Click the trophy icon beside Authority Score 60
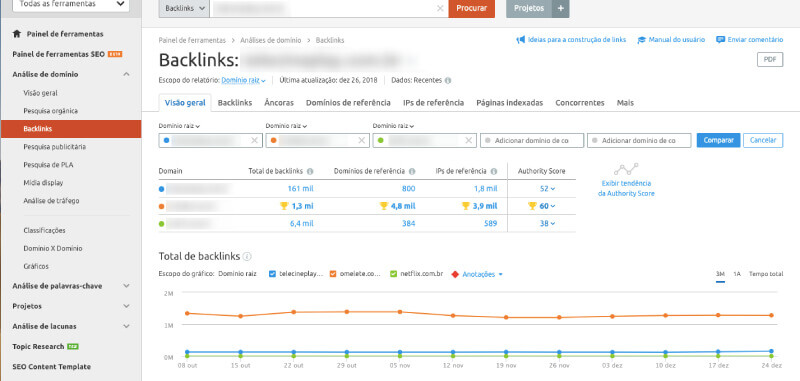Image resolution: width=800 pixels, height=381 pixels. coord(532,206)
